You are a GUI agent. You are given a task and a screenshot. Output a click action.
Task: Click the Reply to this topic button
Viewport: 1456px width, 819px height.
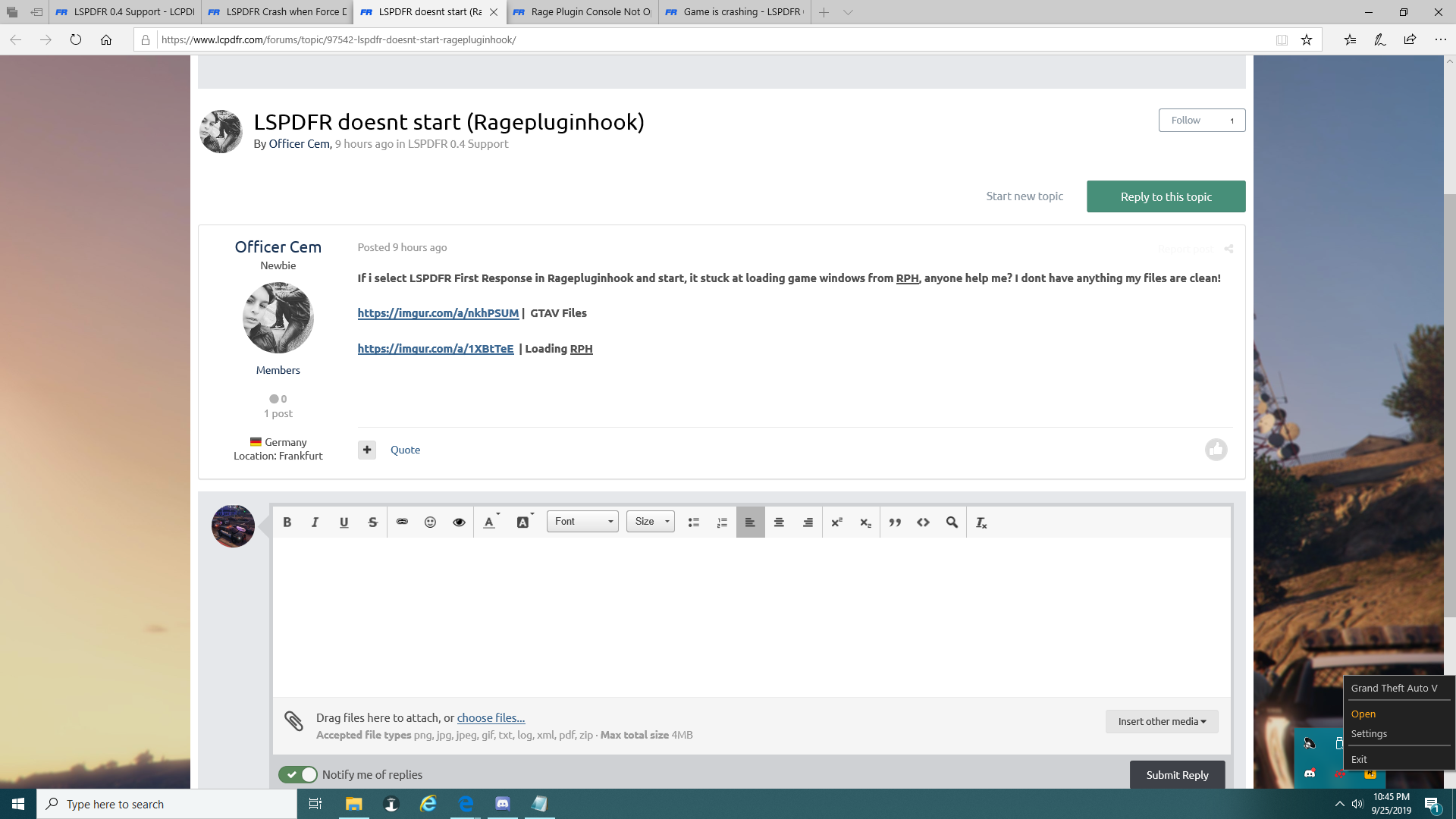click(1166, 196)
